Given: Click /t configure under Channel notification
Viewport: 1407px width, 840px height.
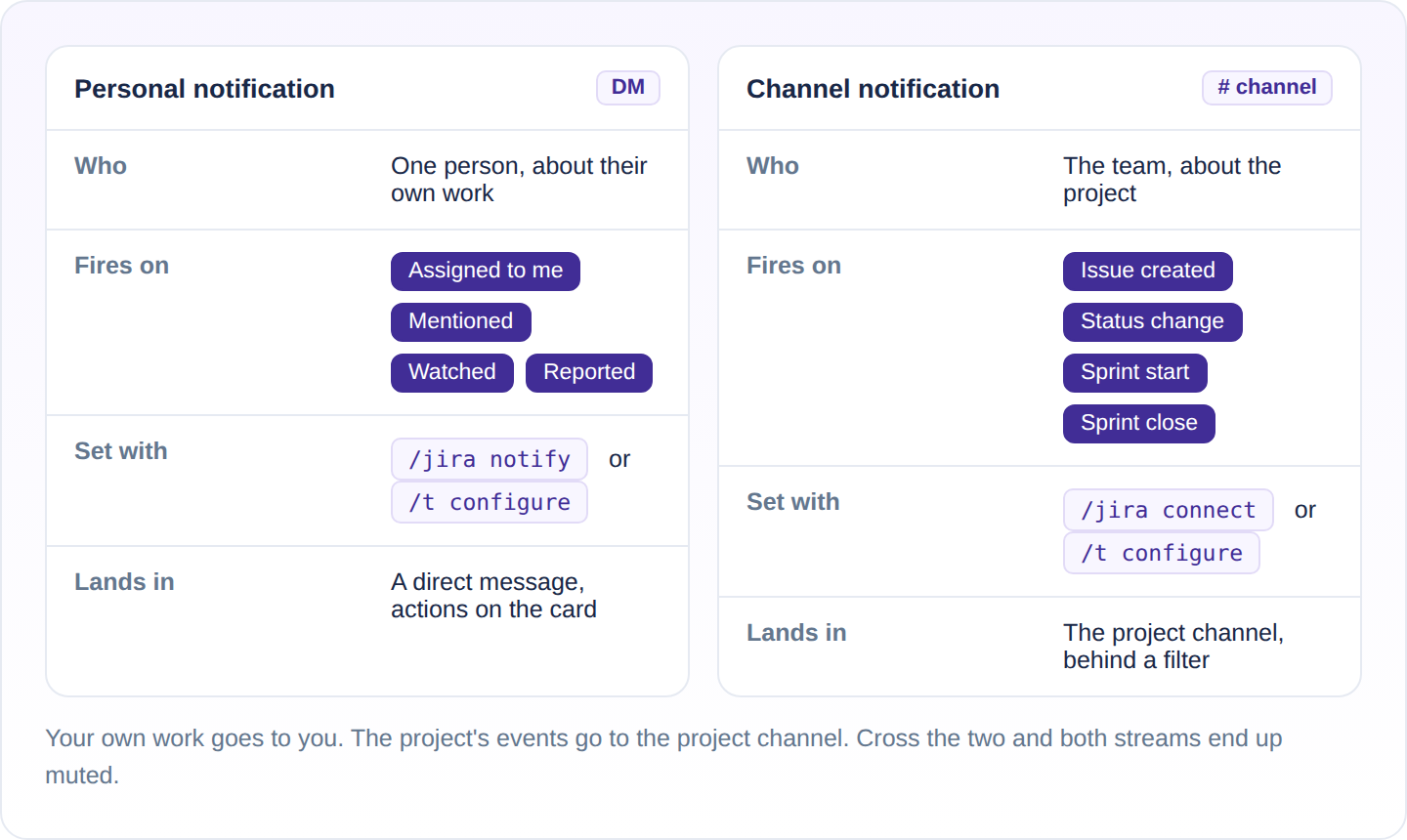Looking at the screenshot, I should (x=1162, y=553).
